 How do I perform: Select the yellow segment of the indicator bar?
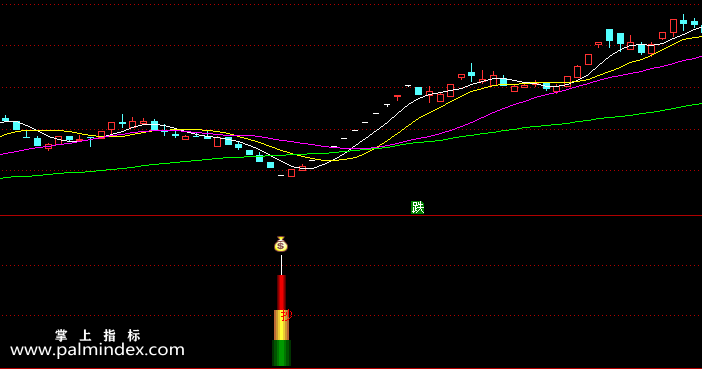tap(281, 325)
